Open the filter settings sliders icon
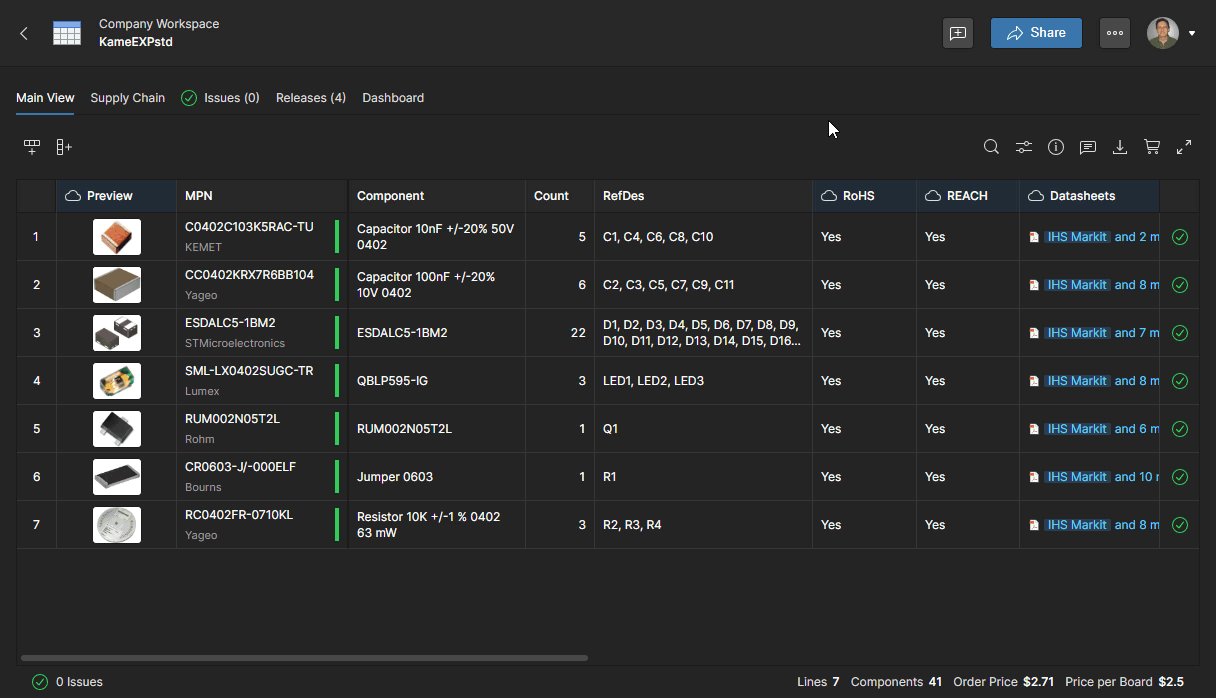This screenshot has height=698, width=1216. pos(1024,147)
